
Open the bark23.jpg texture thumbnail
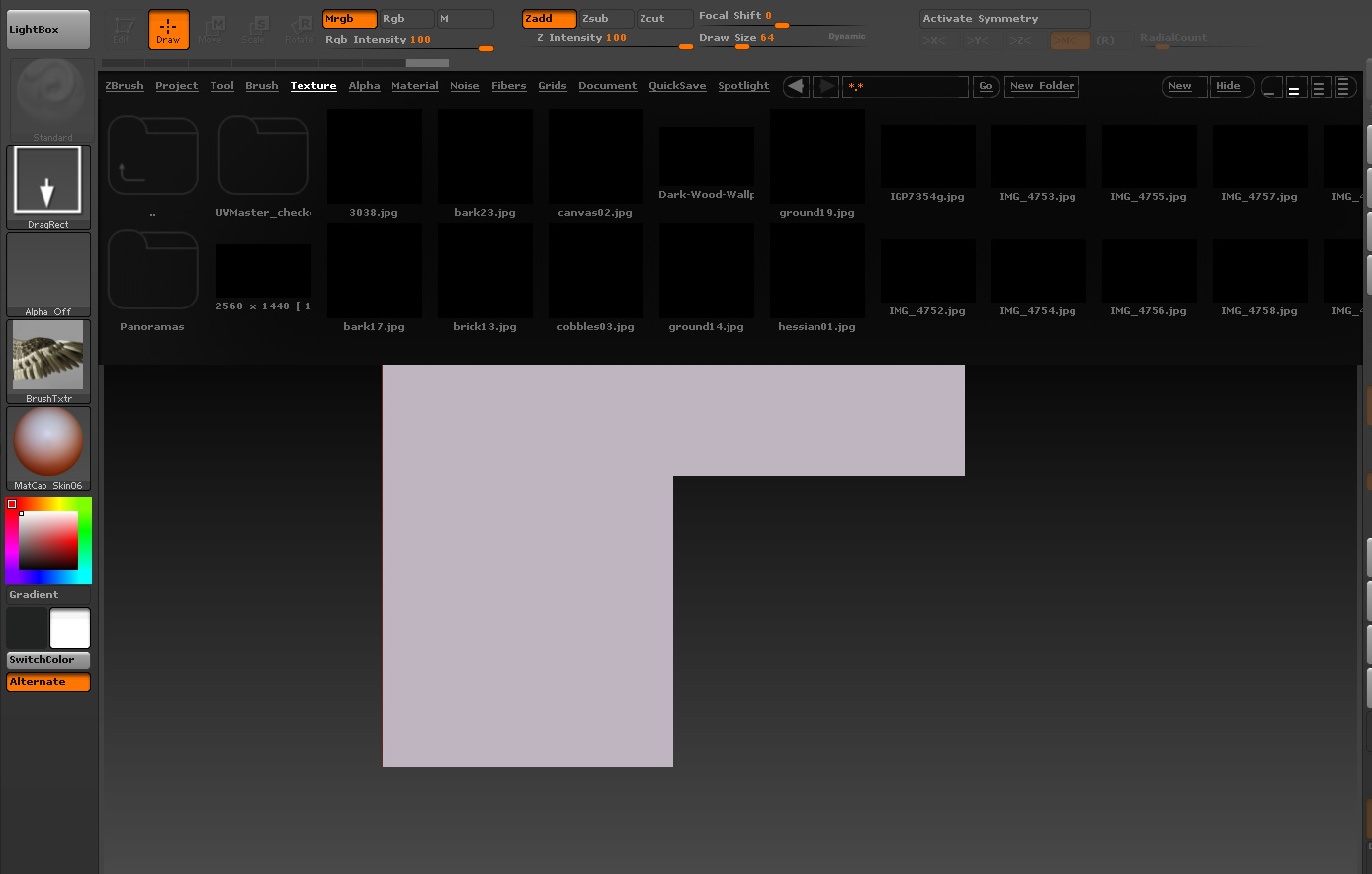484,155
